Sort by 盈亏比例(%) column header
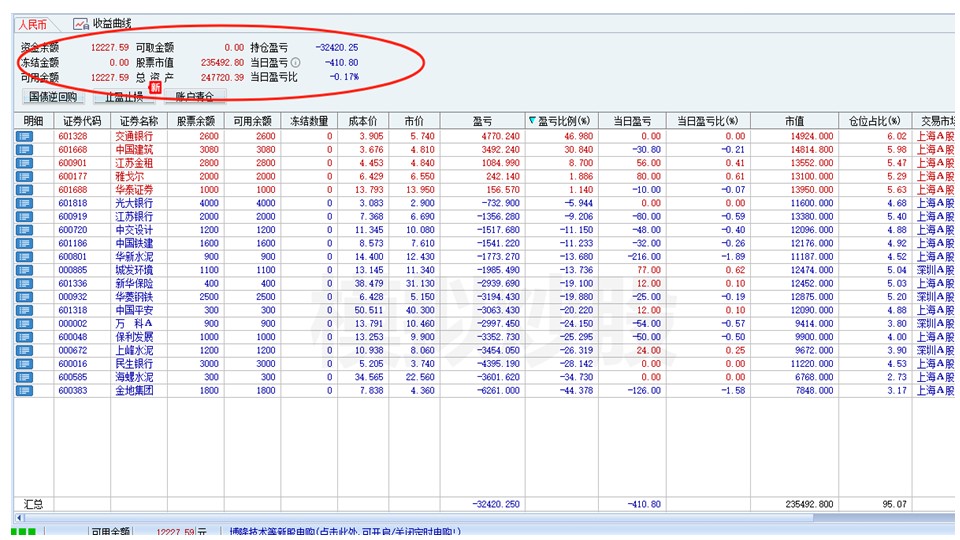This screenshot has width=960, height=540. coord(562,121)
